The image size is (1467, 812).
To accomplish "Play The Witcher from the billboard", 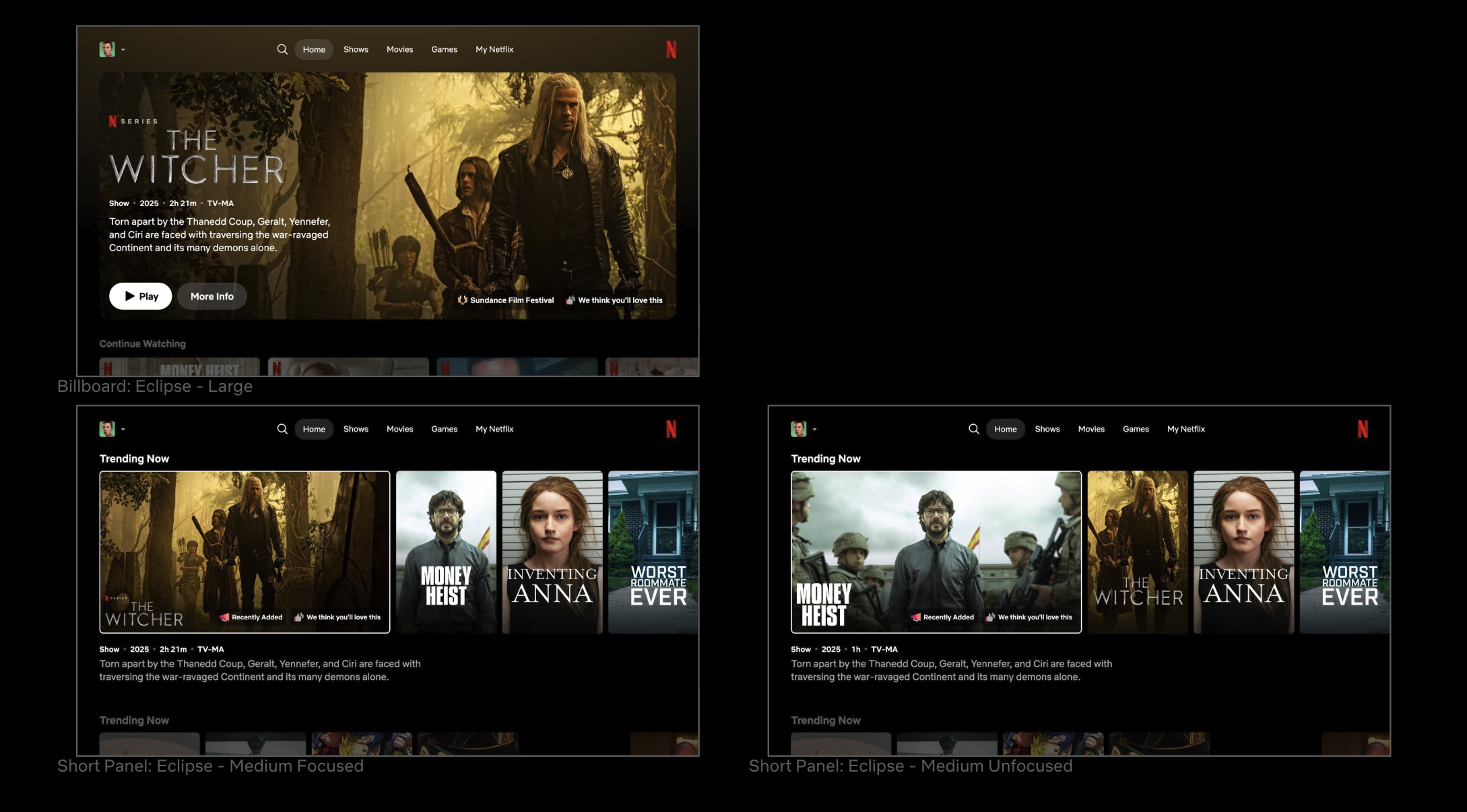I will [x=141, y=296].
